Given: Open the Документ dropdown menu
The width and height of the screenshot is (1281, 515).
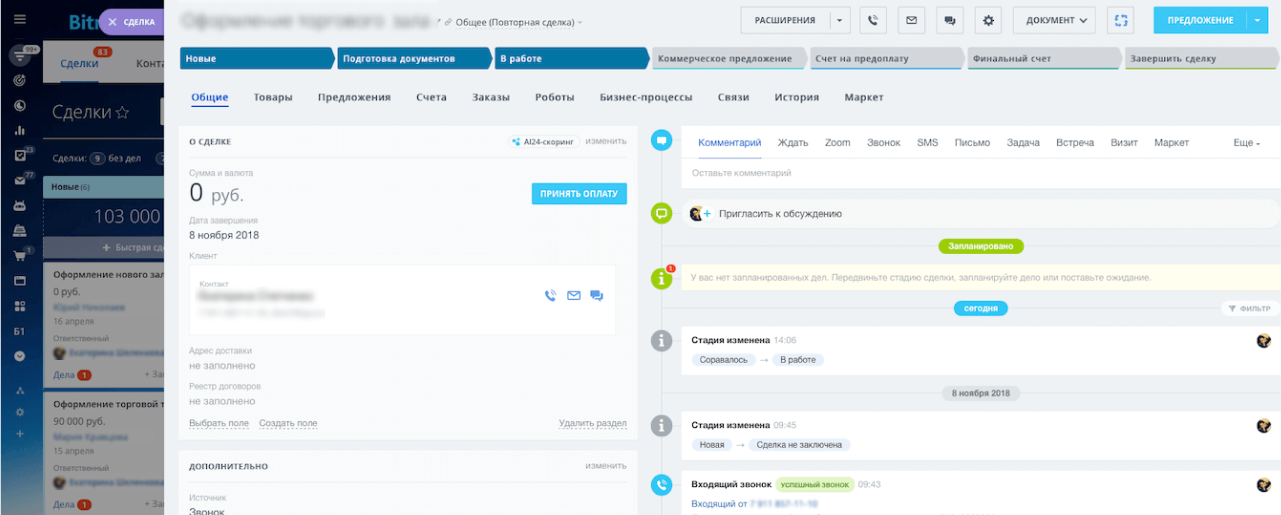Looking at the screenshot, I should pos(1054,20).
